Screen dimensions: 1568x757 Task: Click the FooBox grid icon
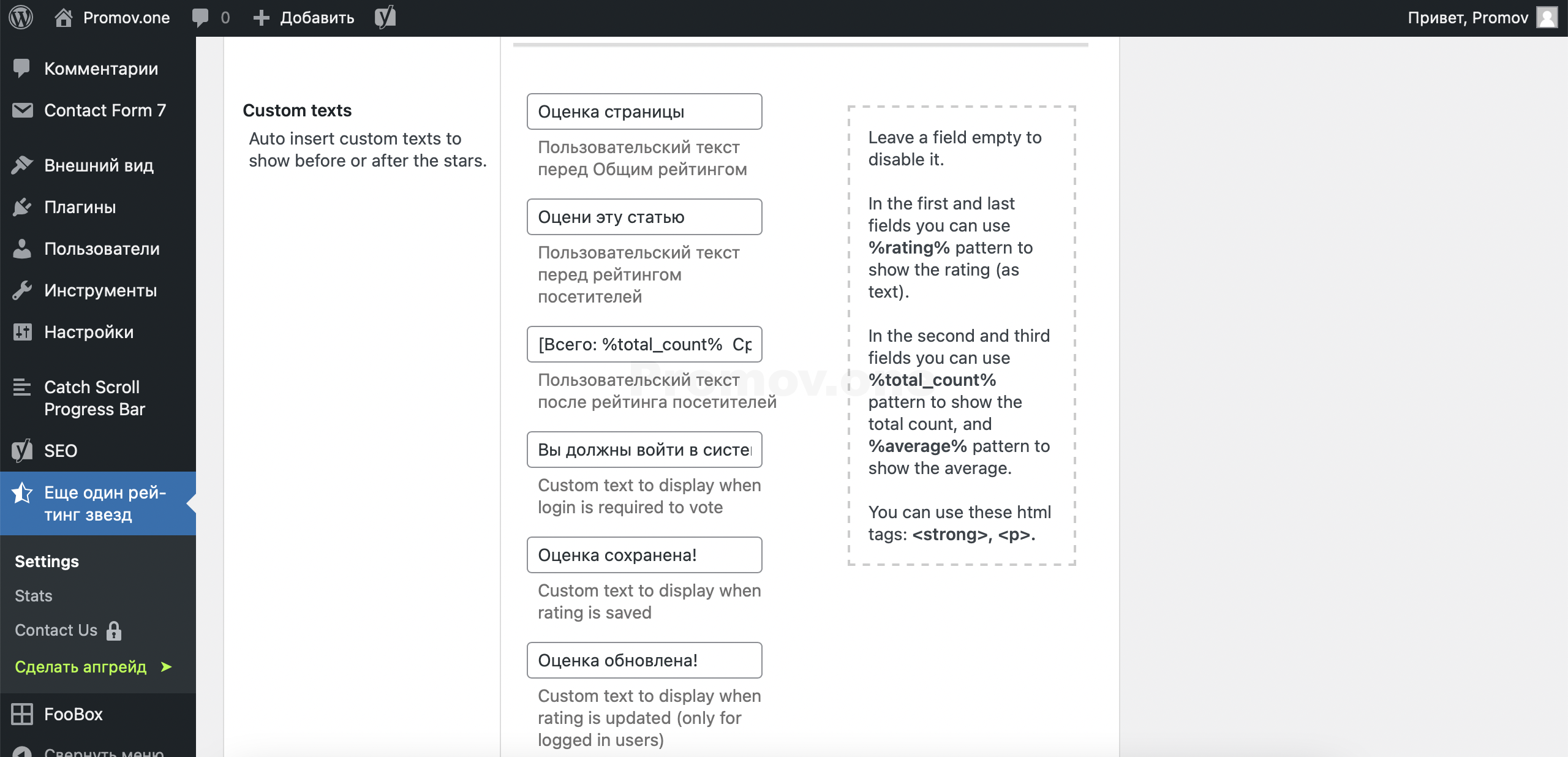(x=22, y=714)
